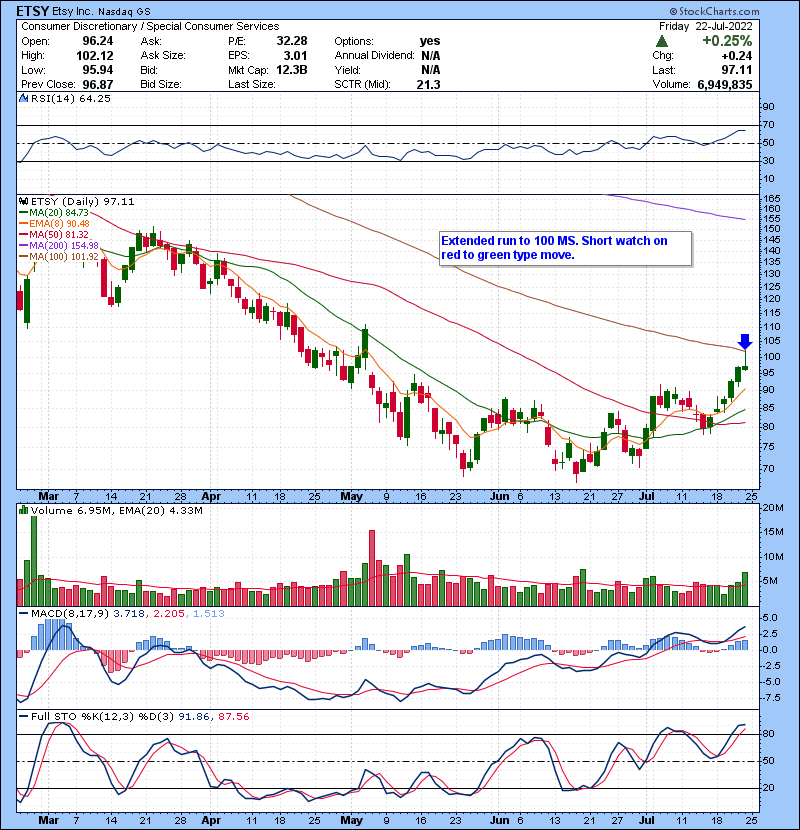Click the green up-triangle change indicator
Image resolution: width=800 pixels, height=830 pixels.
click(661, 41)
